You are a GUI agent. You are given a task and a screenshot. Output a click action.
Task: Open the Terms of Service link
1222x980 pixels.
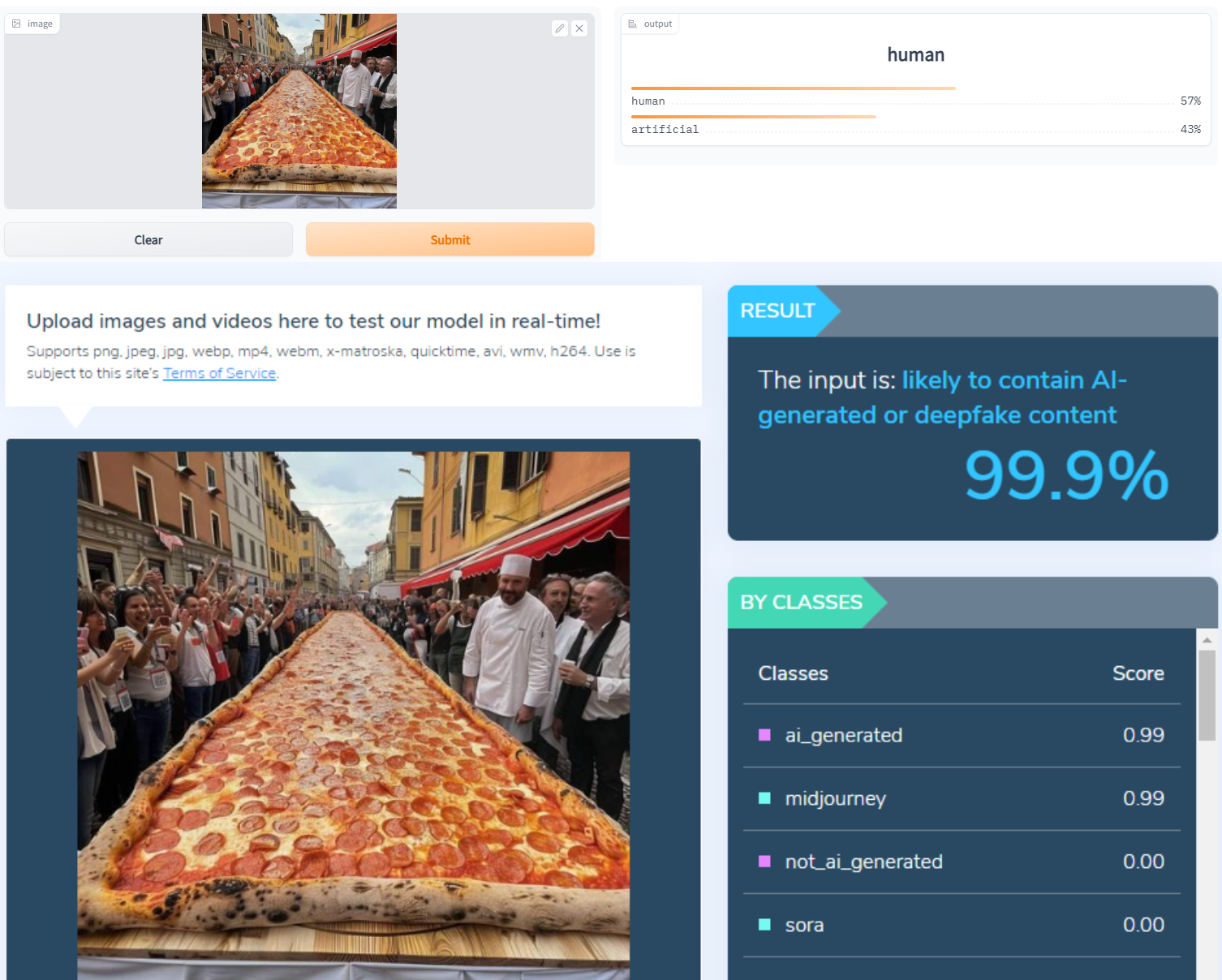[x=219, y=373]
